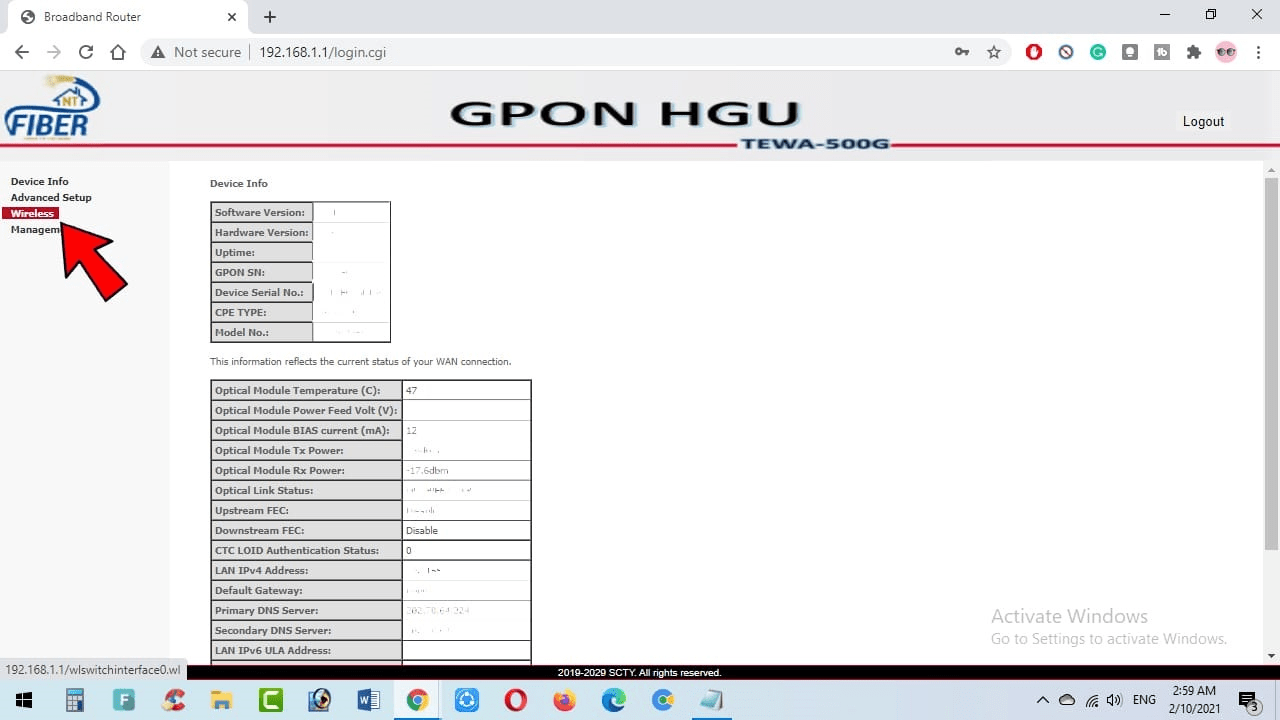
Task: Open the saved password key icon
Action: pos(962,52)
